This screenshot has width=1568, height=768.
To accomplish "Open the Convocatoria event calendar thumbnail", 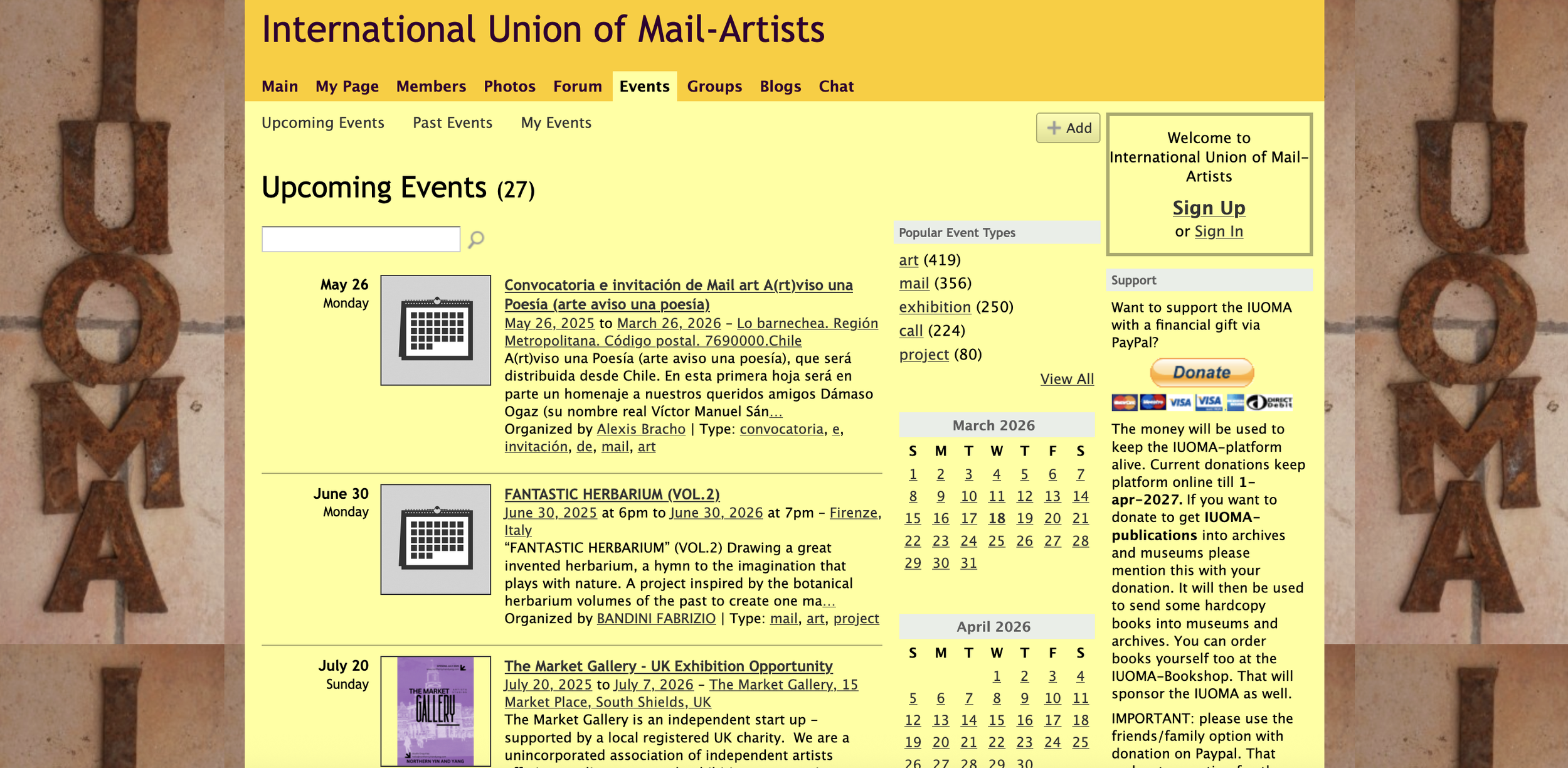I will (x=435, y=330).
